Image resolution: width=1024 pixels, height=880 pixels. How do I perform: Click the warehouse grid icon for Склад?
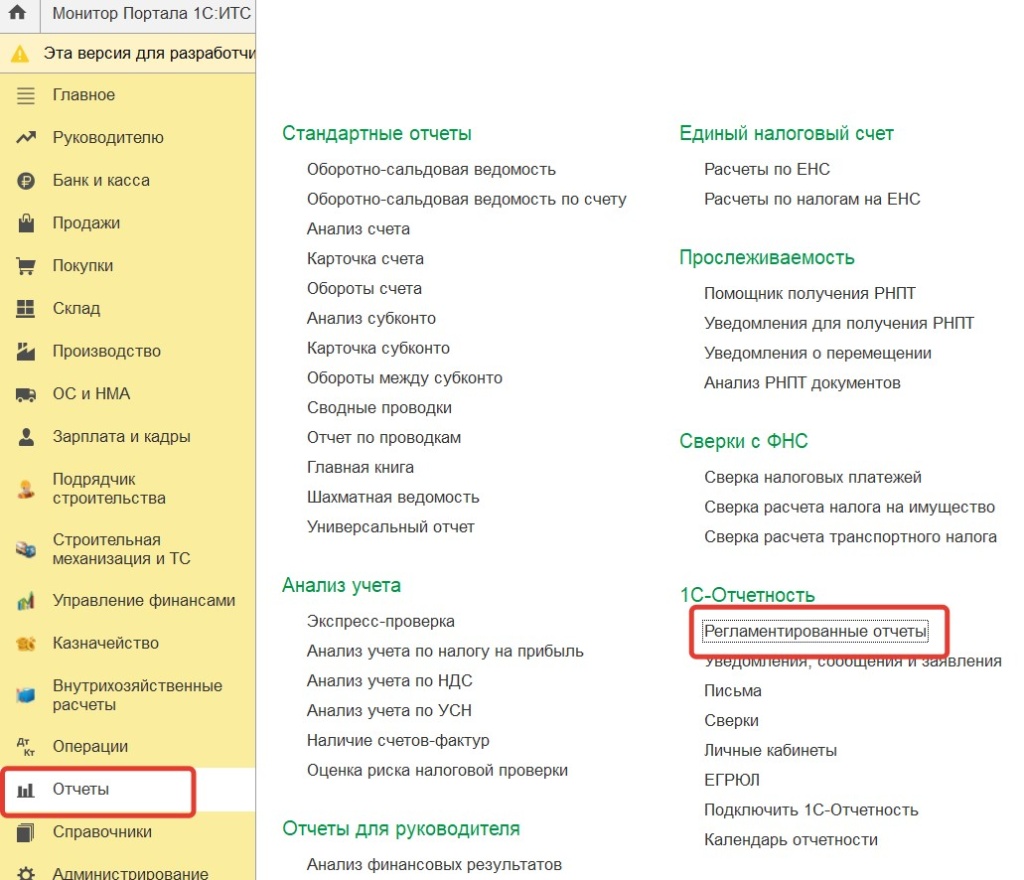coord(26,309)
